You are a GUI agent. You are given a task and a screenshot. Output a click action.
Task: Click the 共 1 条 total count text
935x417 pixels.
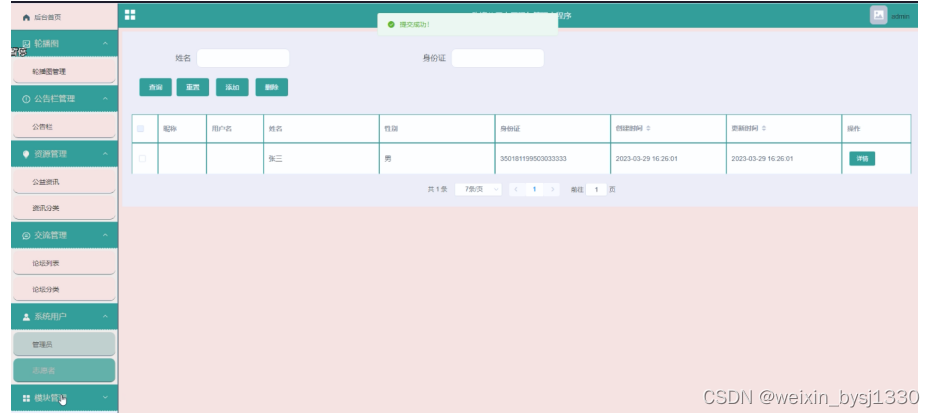(x=437, y=189)
